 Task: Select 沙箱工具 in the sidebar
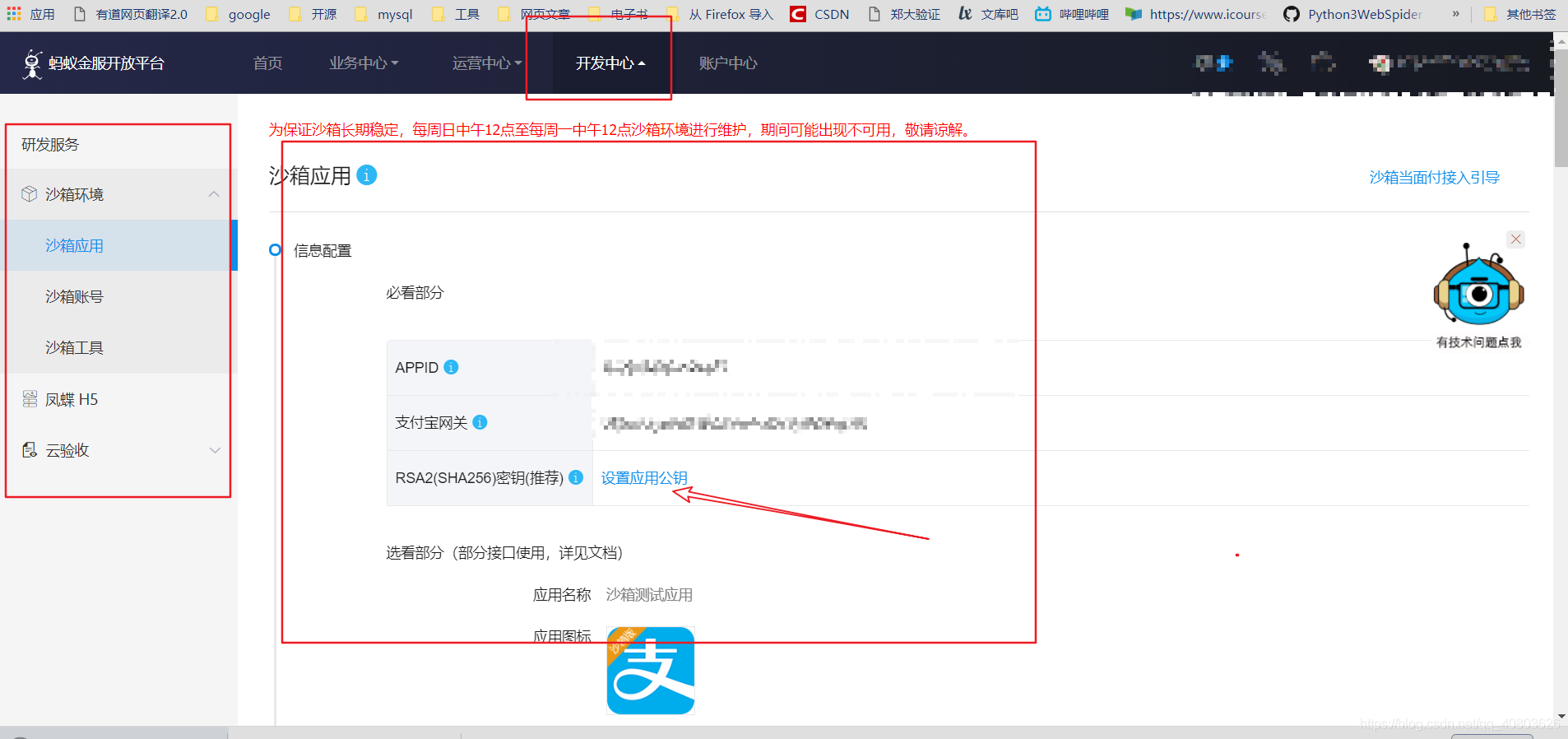[118, 347]
